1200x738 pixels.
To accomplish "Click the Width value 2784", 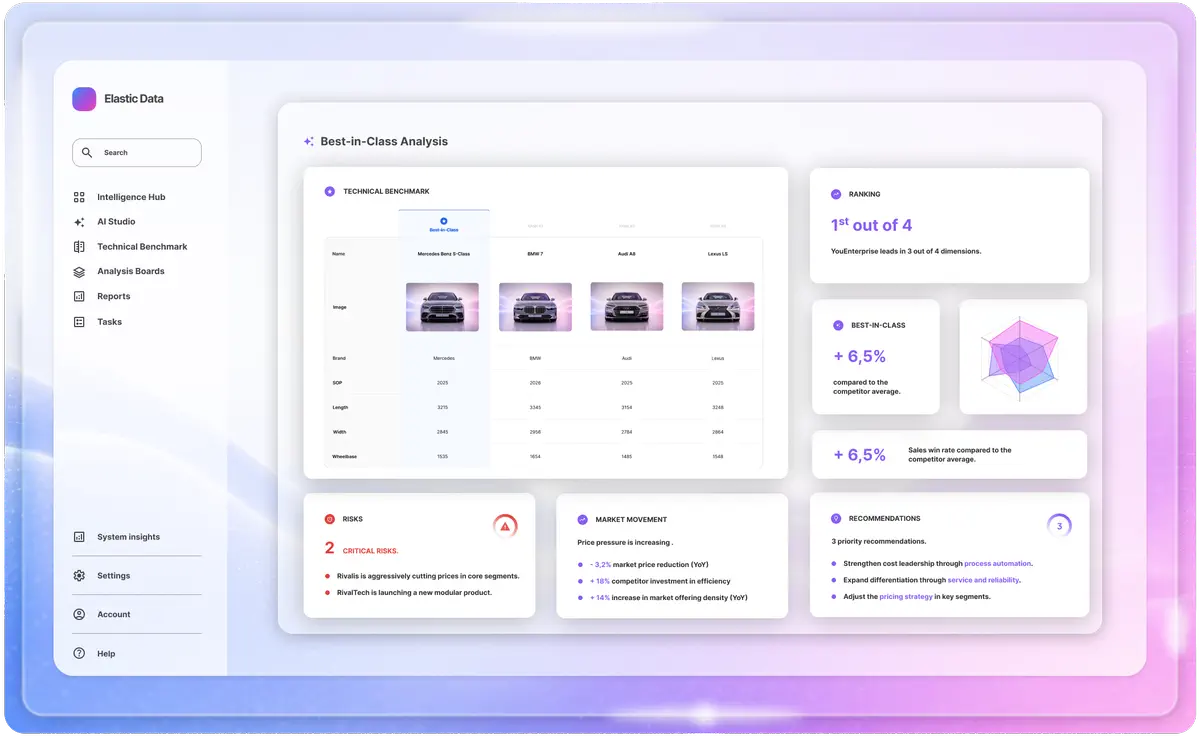I will pos(627,432).
